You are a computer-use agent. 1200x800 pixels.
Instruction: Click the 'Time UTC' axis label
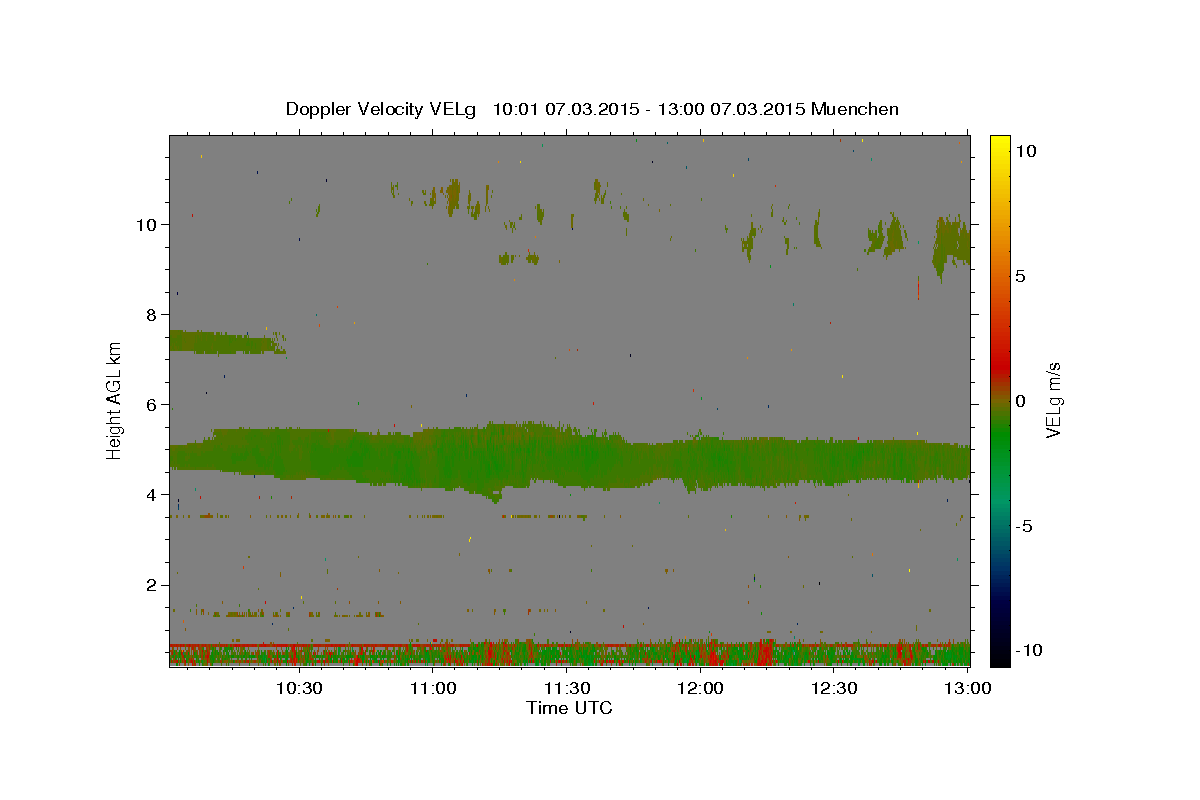coord(569,708)
